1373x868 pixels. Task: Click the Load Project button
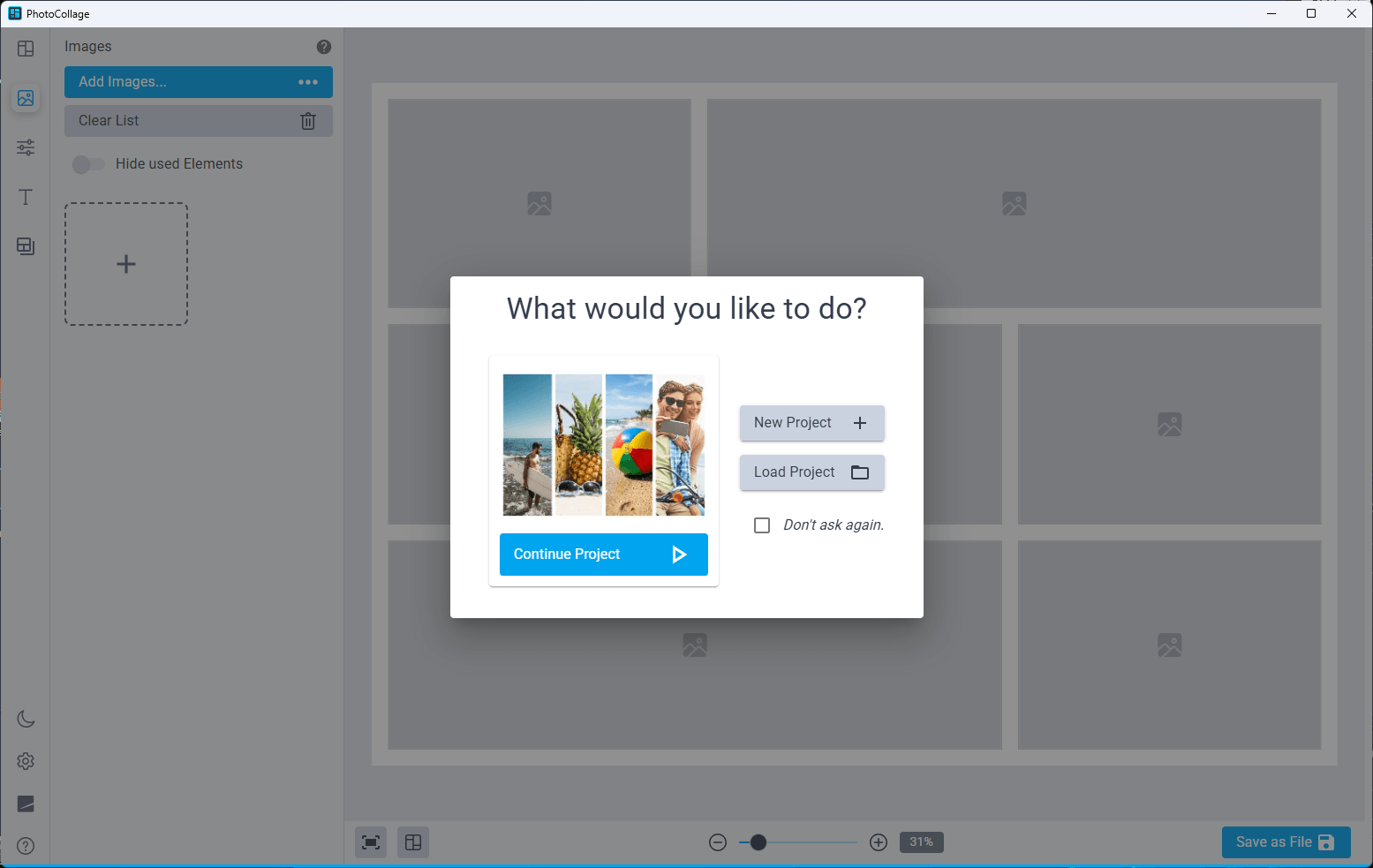(x=812, y=472)
